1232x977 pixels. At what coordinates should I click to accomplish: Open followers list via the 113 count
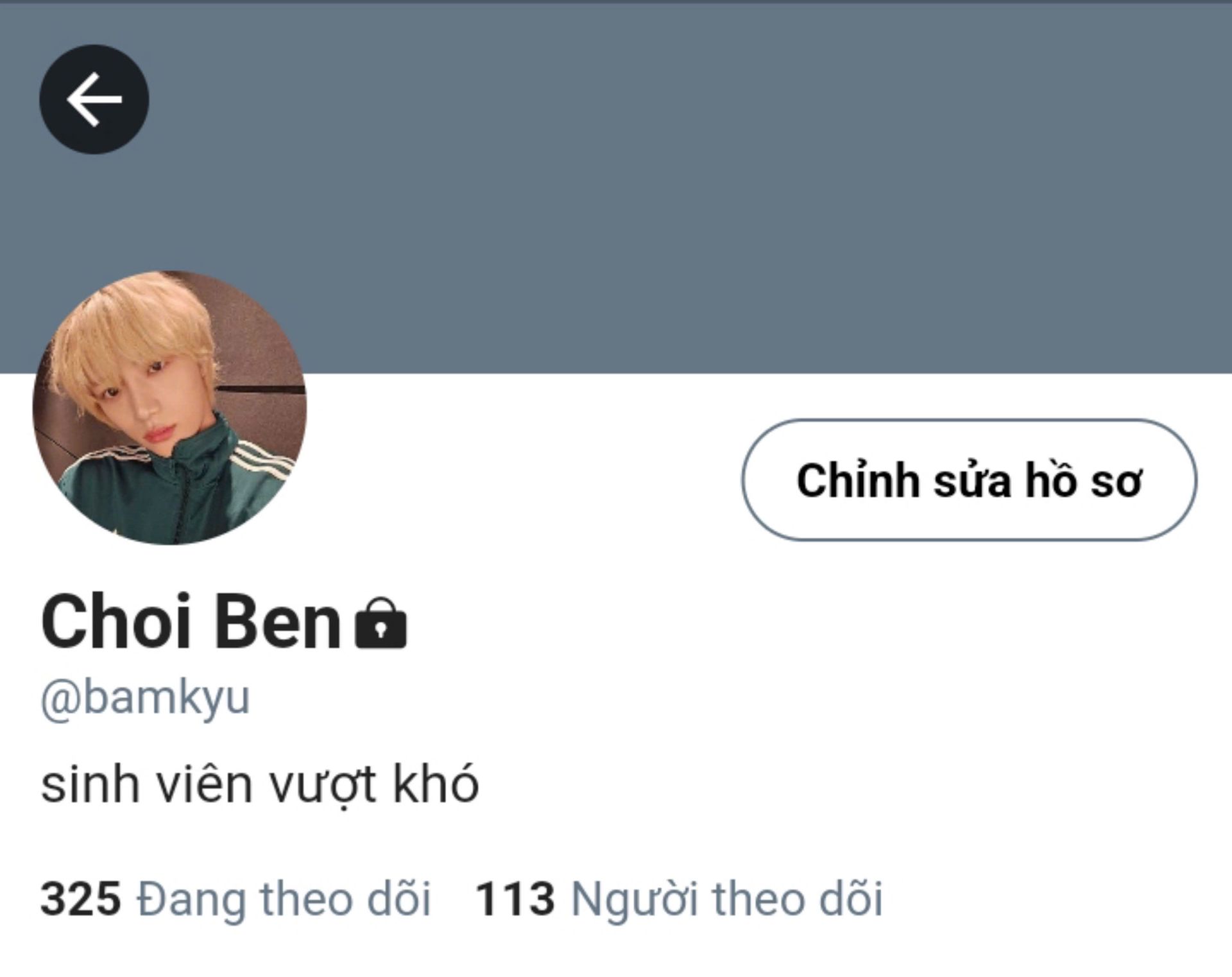point(515,898)
